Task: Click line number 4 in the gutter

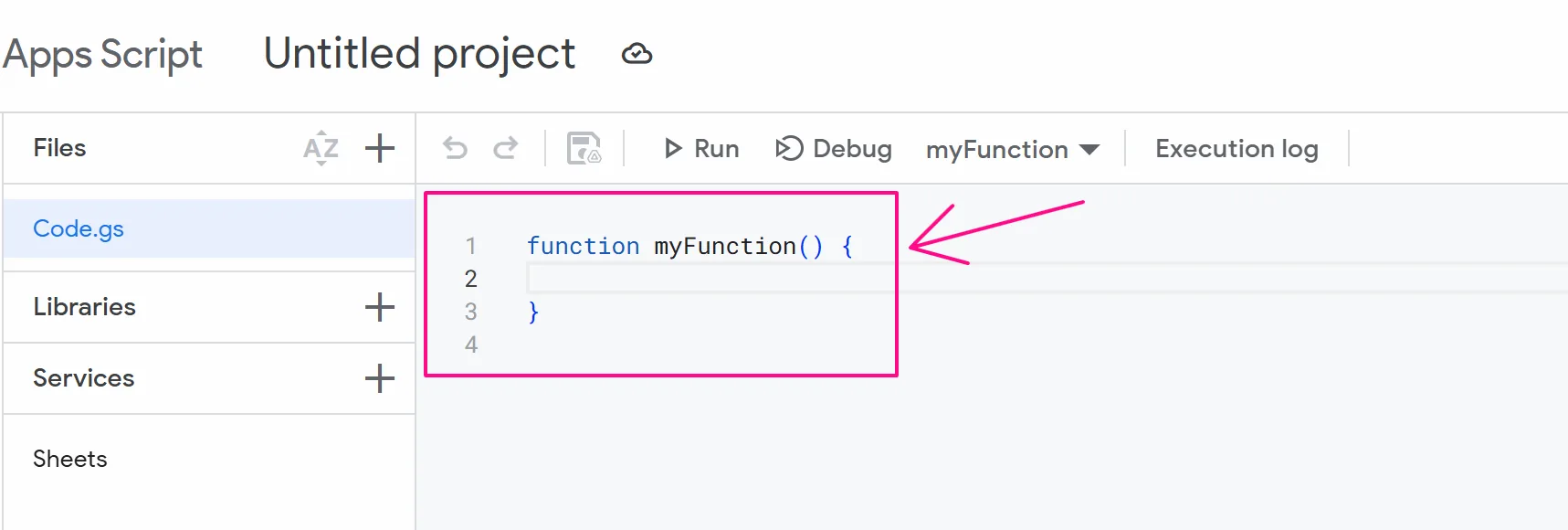Action: (x=471, y=344)
